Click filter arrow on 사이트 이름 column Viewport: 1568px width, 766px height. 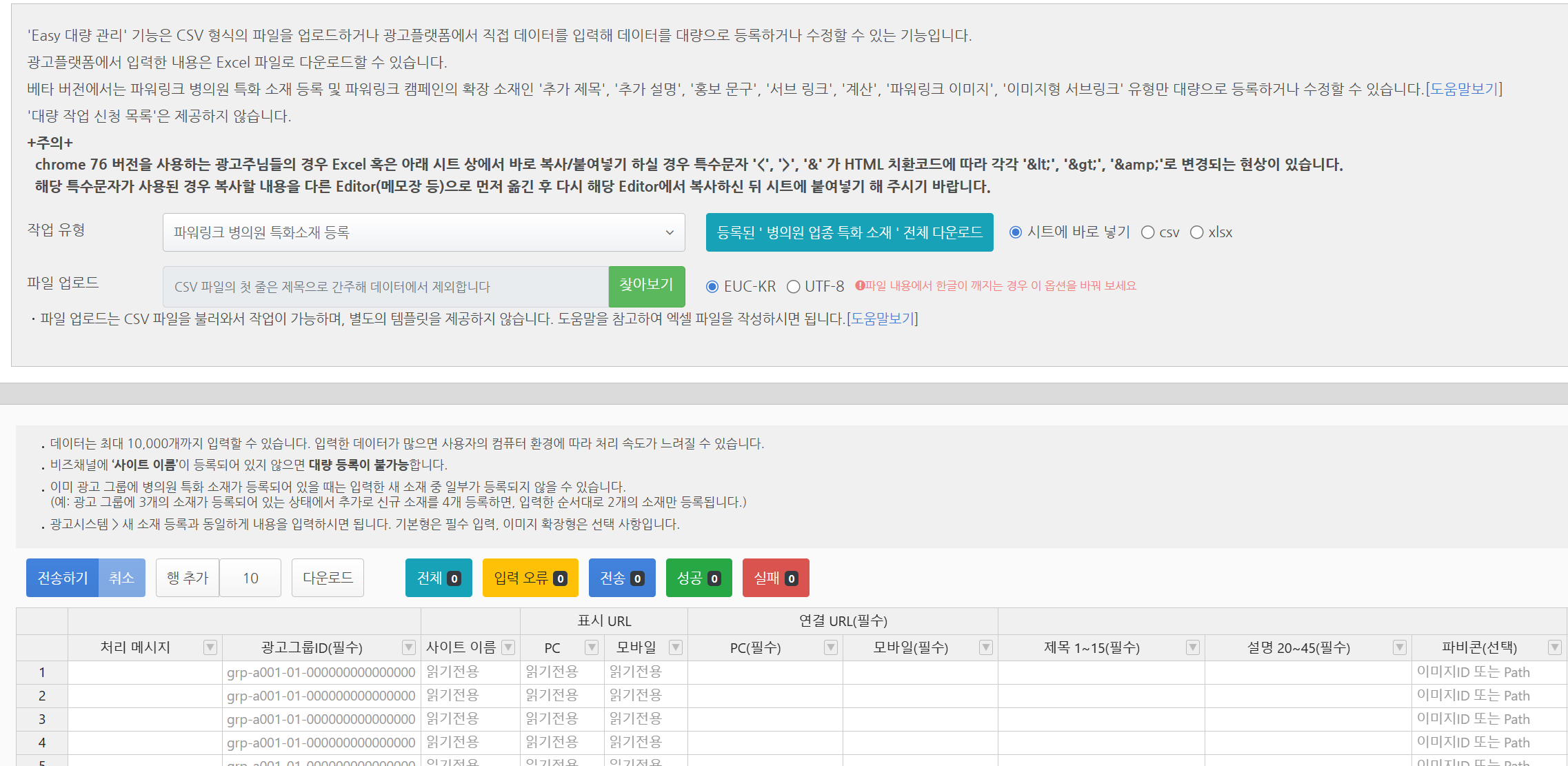point(508,647)
